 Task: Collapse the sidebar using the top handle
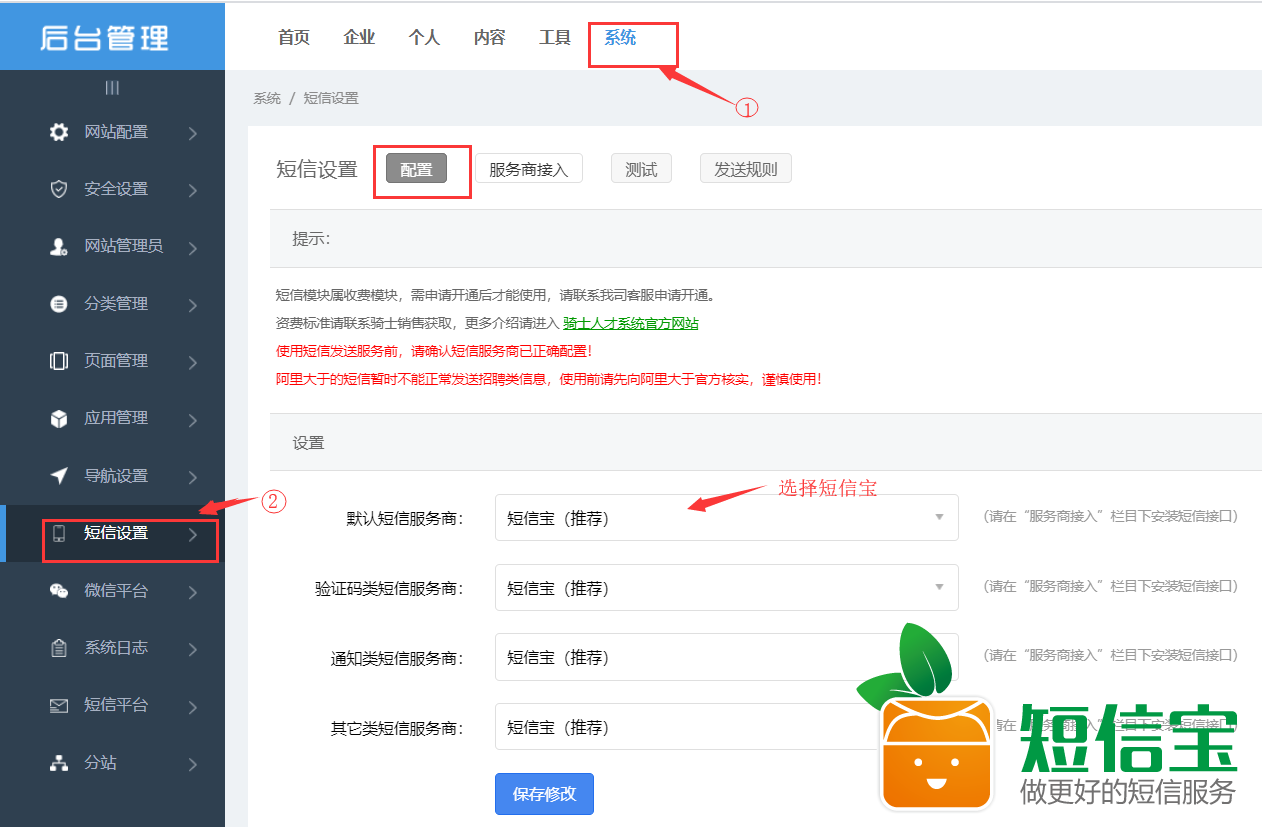(x=112, y=88)
